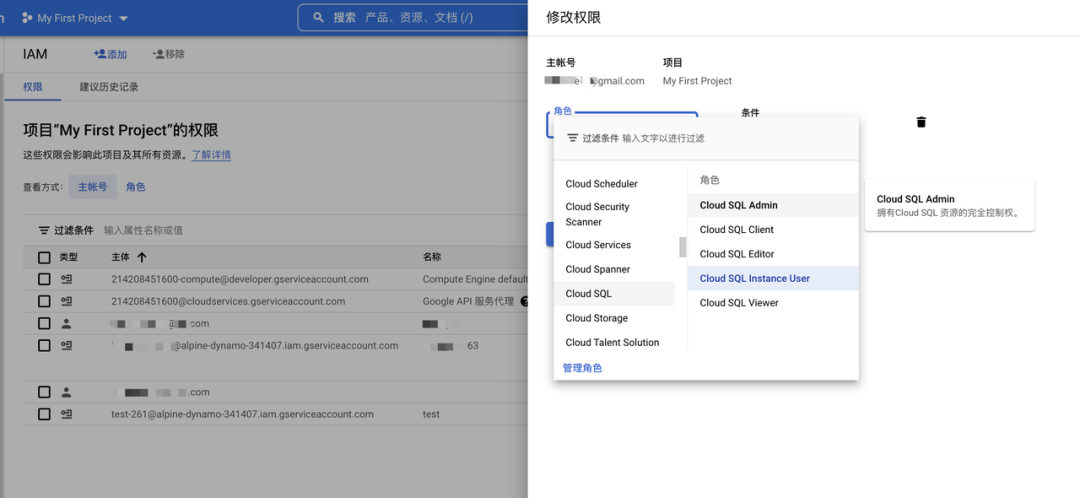Click the add-person icon next to 添加
Viewport: 1080px width, 498px height.
[99, 54]
